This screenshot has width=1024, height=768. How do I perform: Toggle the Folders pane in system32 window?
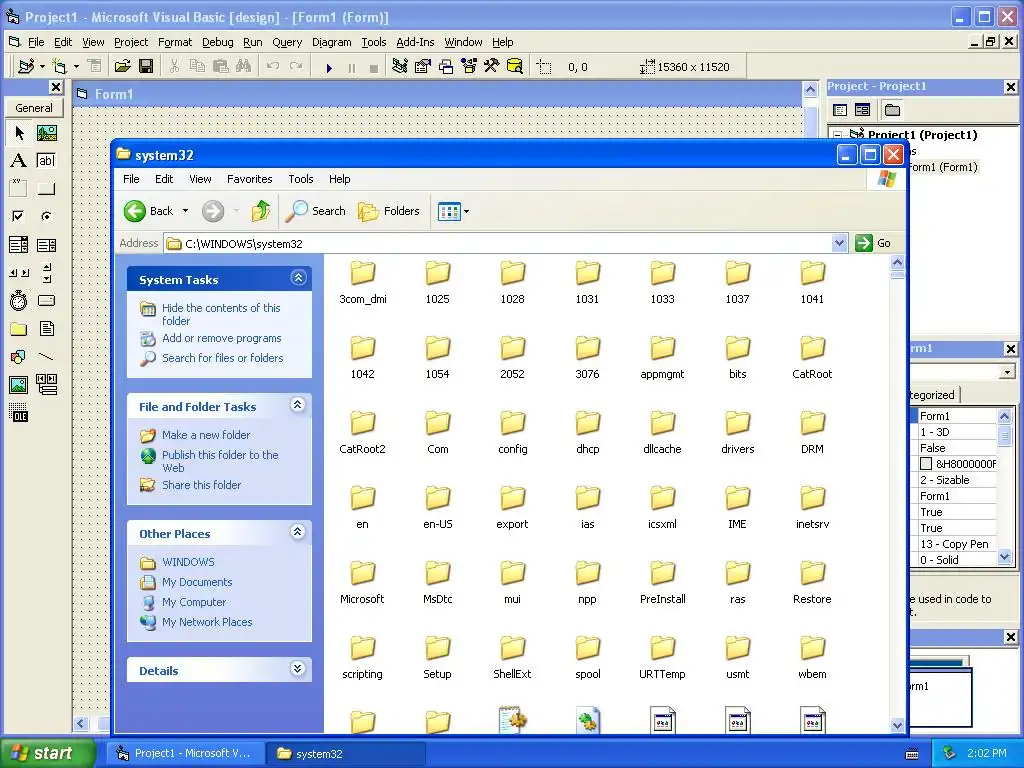(389, 211)
